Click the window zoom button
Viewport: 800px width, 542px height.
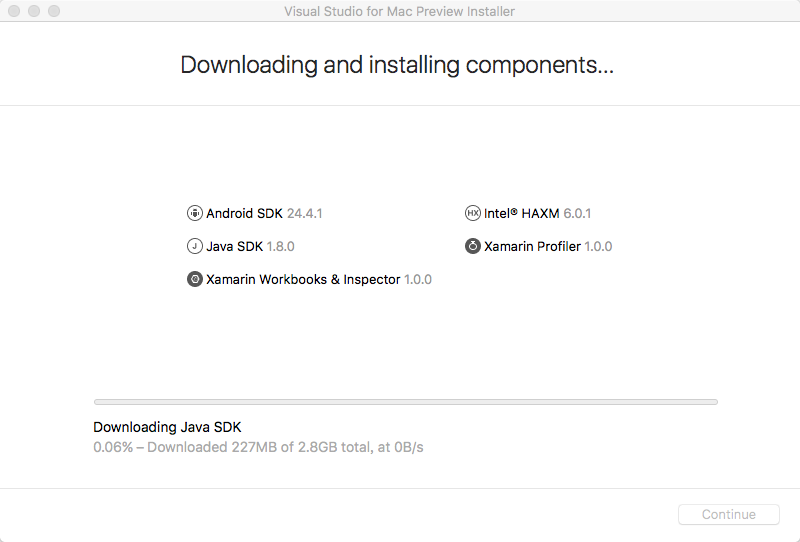(54, 11)
